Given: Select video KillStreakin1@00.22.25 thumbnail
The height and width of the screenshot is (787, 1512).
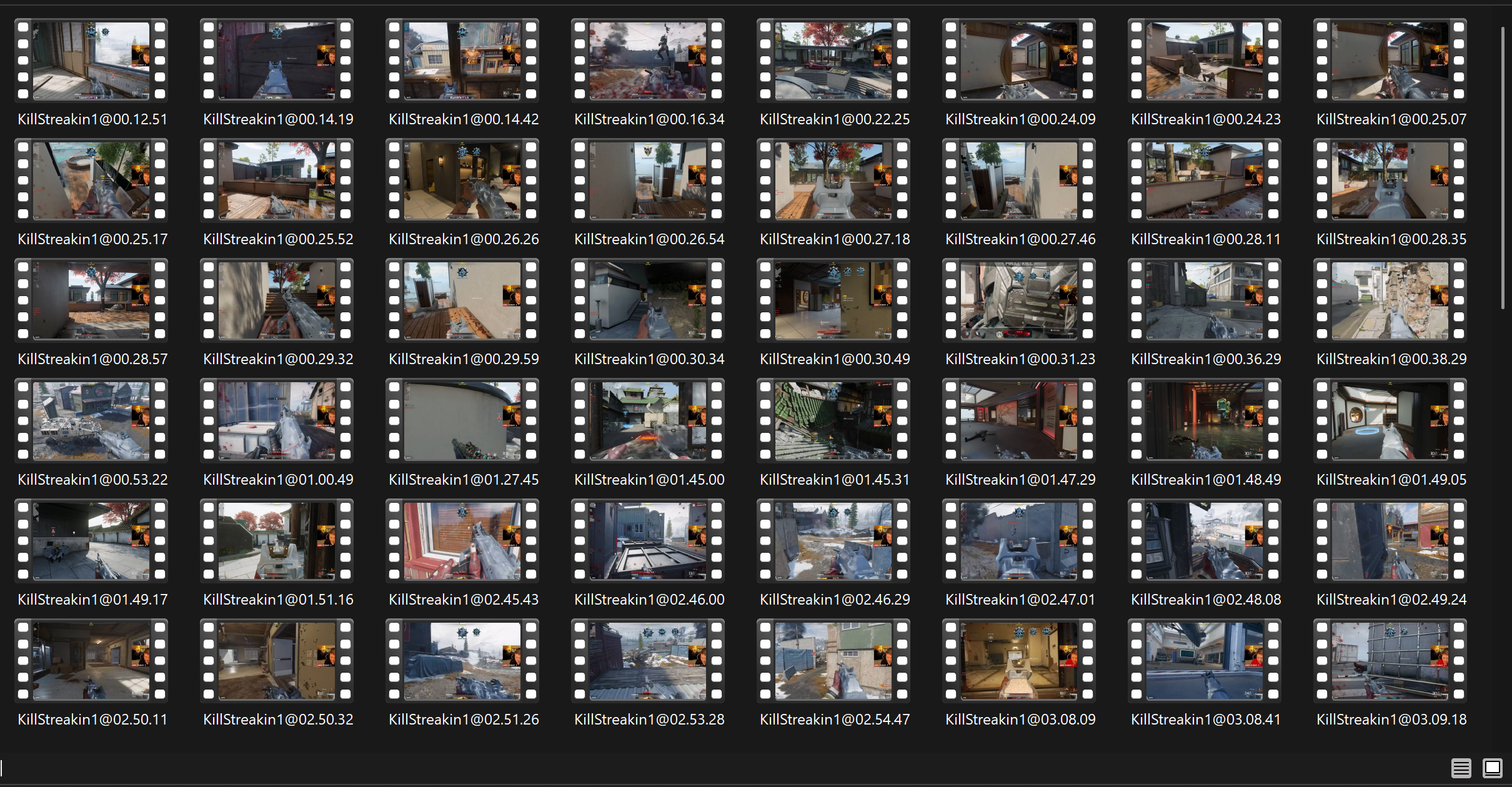Looking at the screenshot, I should [833, 61].
